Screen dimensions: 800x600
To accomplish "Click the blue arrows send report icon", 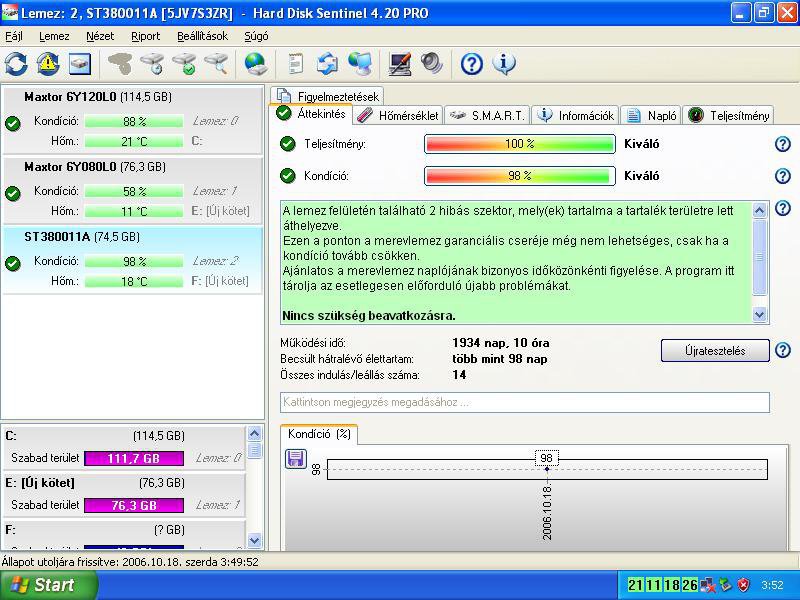I will pos(327,64).
